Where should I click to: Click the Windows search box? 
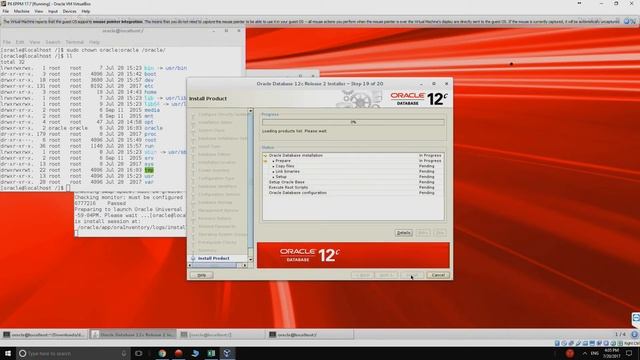73,353
